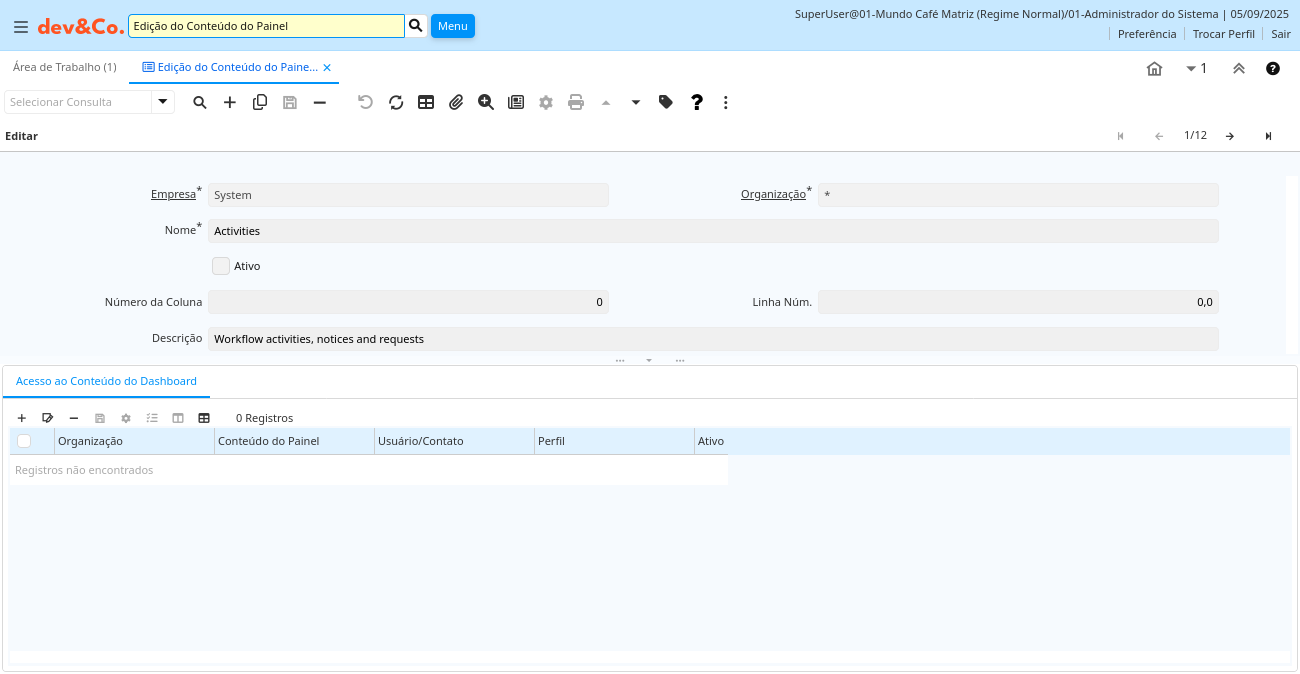Click the attachment paperclip icon
Image resolution: width=1300 pixels, height=674 pixels.
click(456, 102)
